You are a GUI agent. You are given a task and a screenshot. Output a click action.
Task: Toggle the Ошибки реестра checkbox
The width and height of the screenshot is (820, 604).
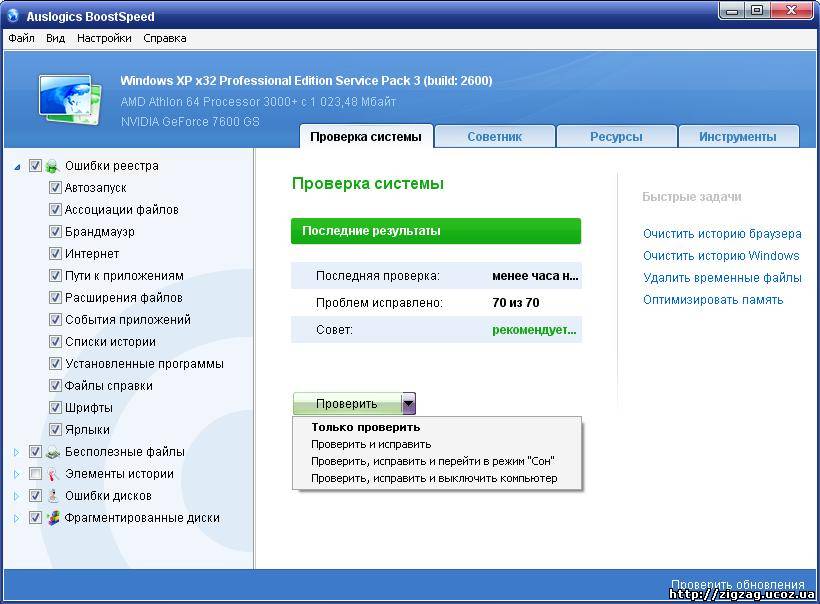(35, 166)
